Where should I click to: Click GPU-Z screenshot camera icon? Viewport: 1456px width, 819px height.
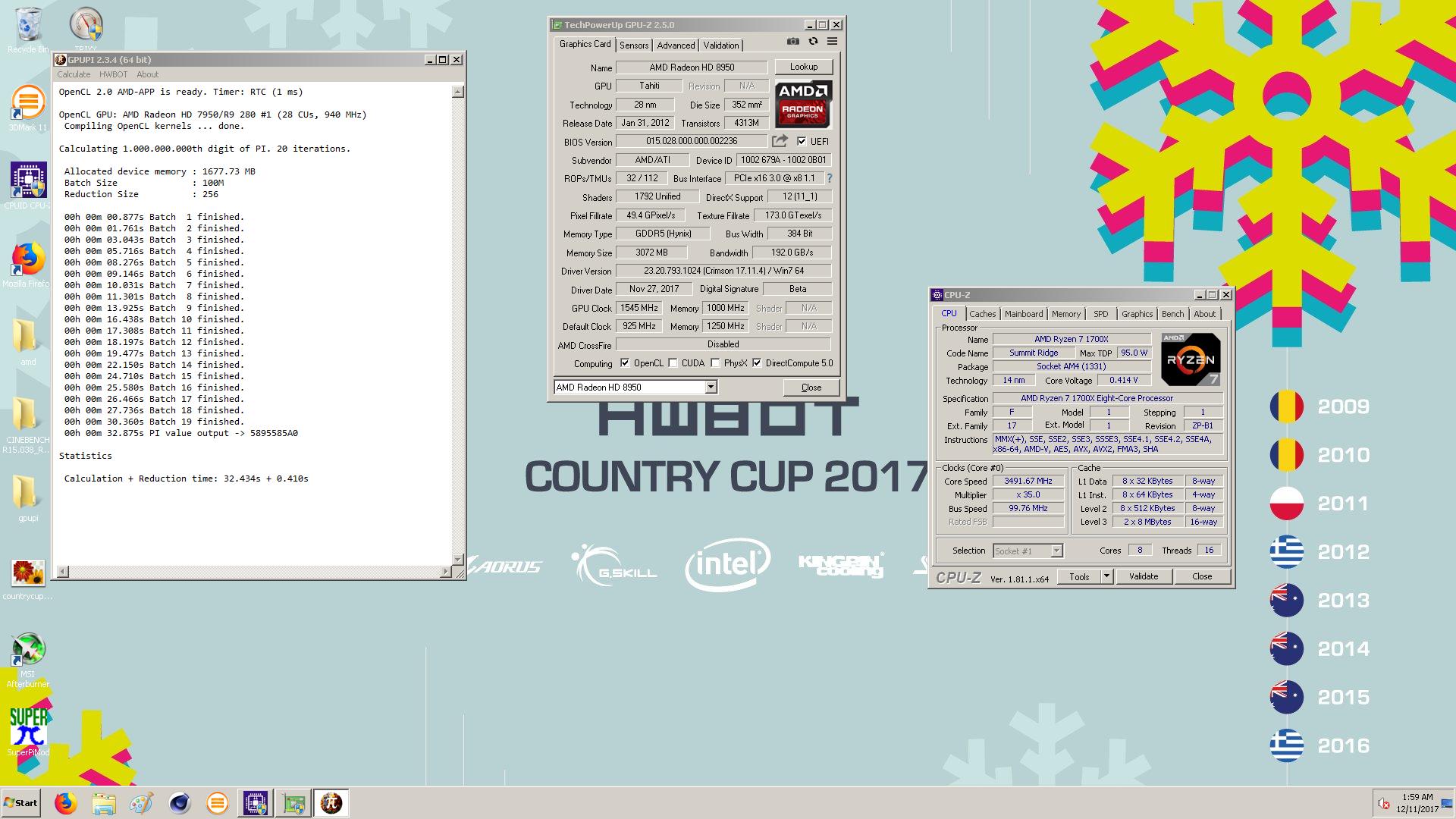792,42
